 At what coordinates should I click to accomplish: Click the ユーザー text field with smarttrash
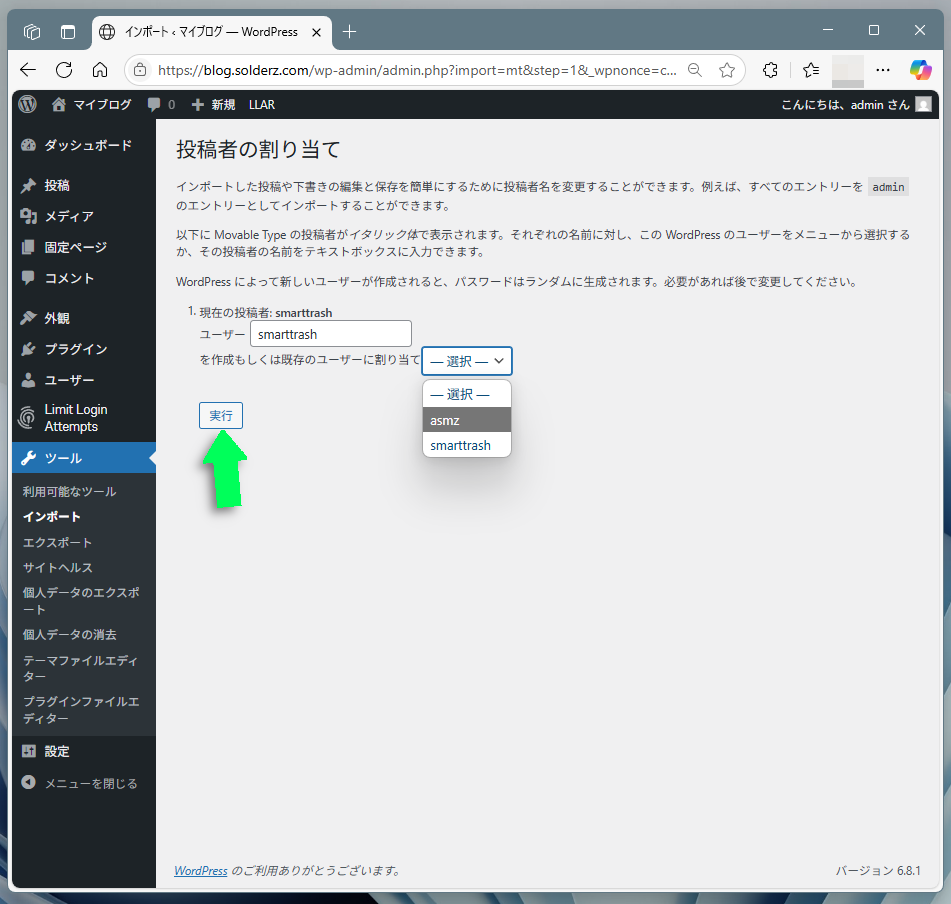click(330, 334)
